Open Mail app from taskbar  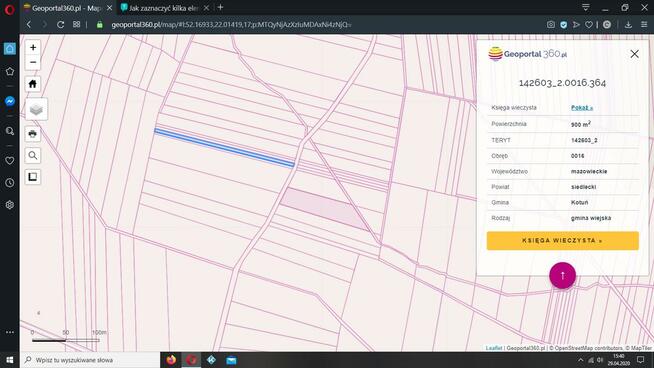(231, 360)
